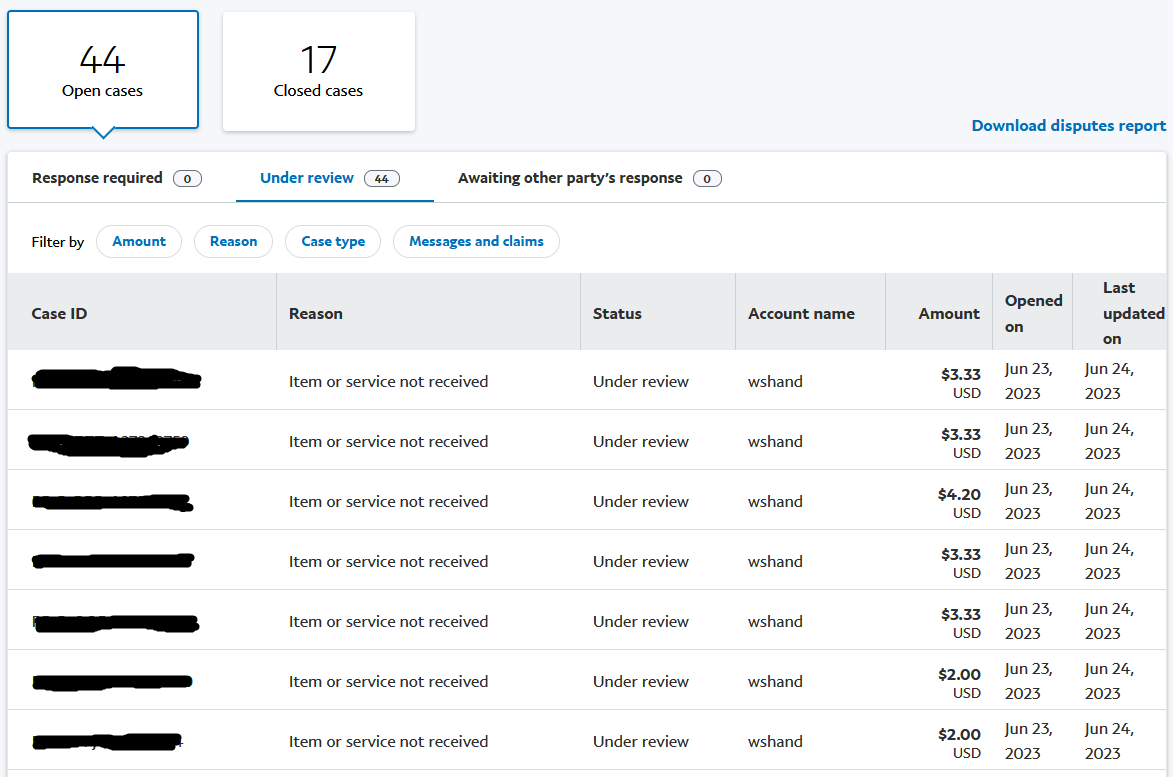The image size is (1173, 777).
Task: Click the Opened on column header
Action: coord(1033,313)
